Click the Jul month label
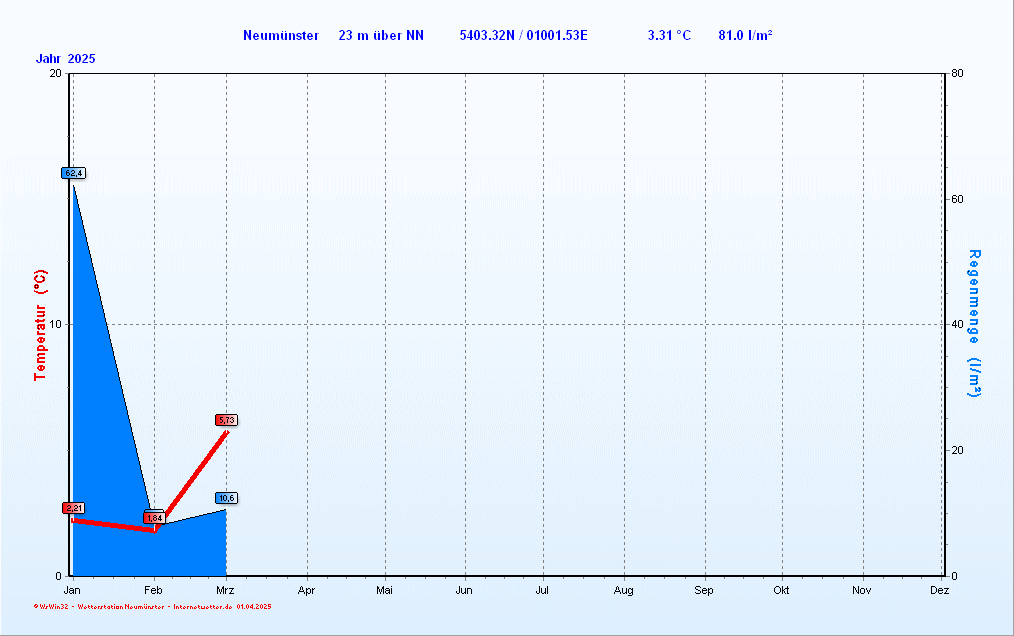 542,590
